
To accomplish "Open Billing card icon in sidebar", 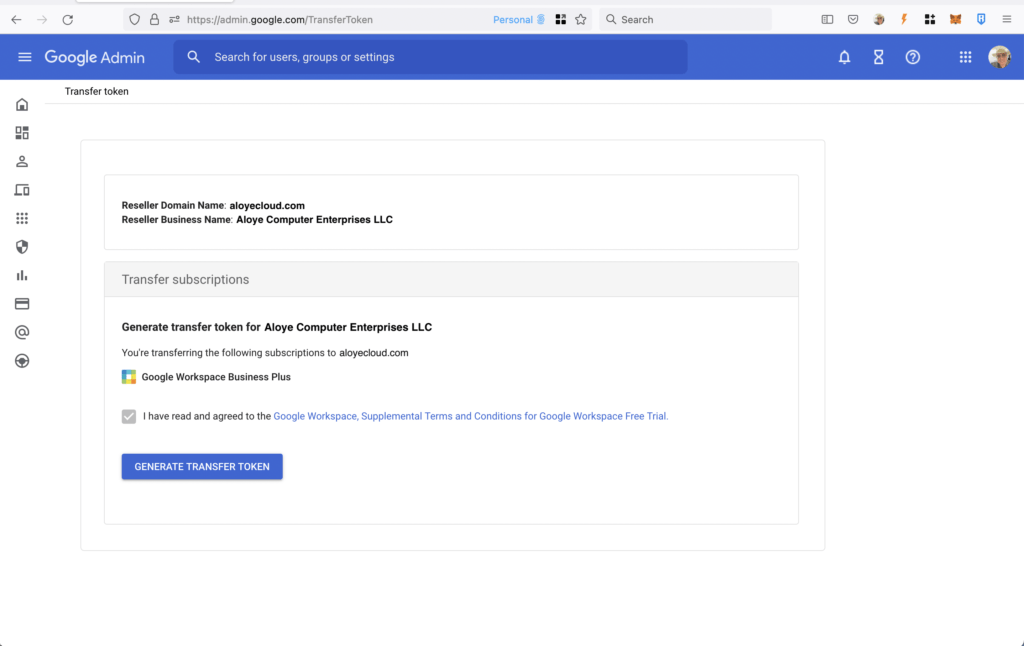I will click(x=22, y=304).
